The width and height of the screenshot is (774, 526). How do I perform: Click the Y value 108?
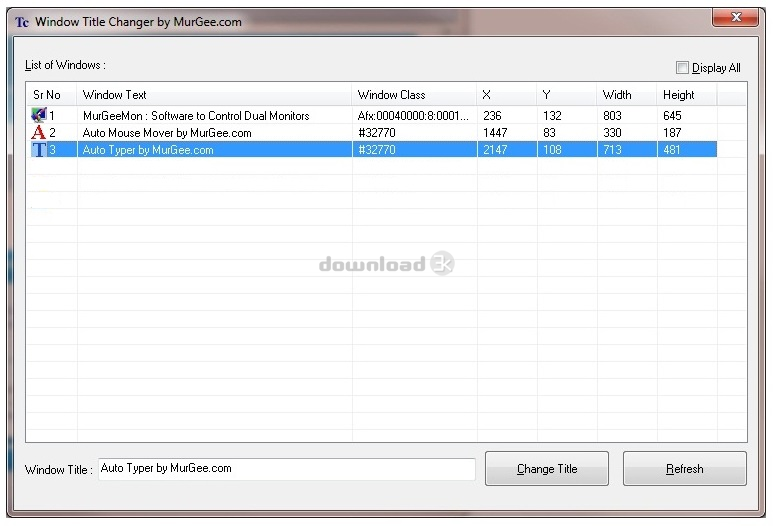tap(552, 150)
